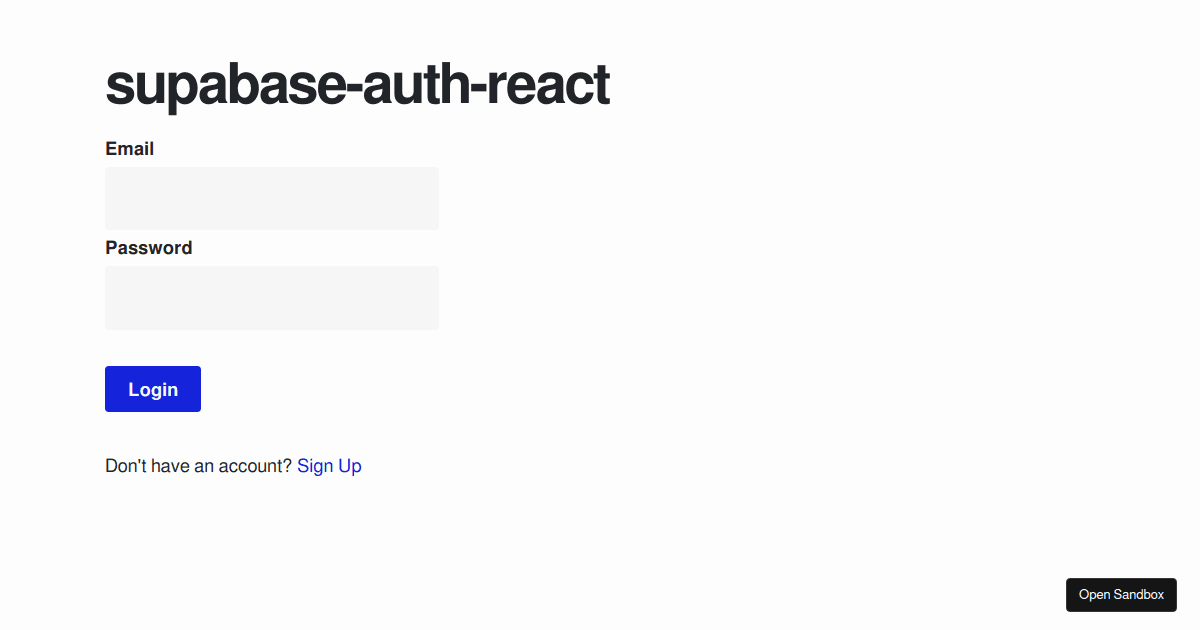Image resolution: width=1200 pixels, height=630 pixels.
Task: Launch the sandbox with Open Sandbox
Action: pyautogui.click(x=1121, y=594)
